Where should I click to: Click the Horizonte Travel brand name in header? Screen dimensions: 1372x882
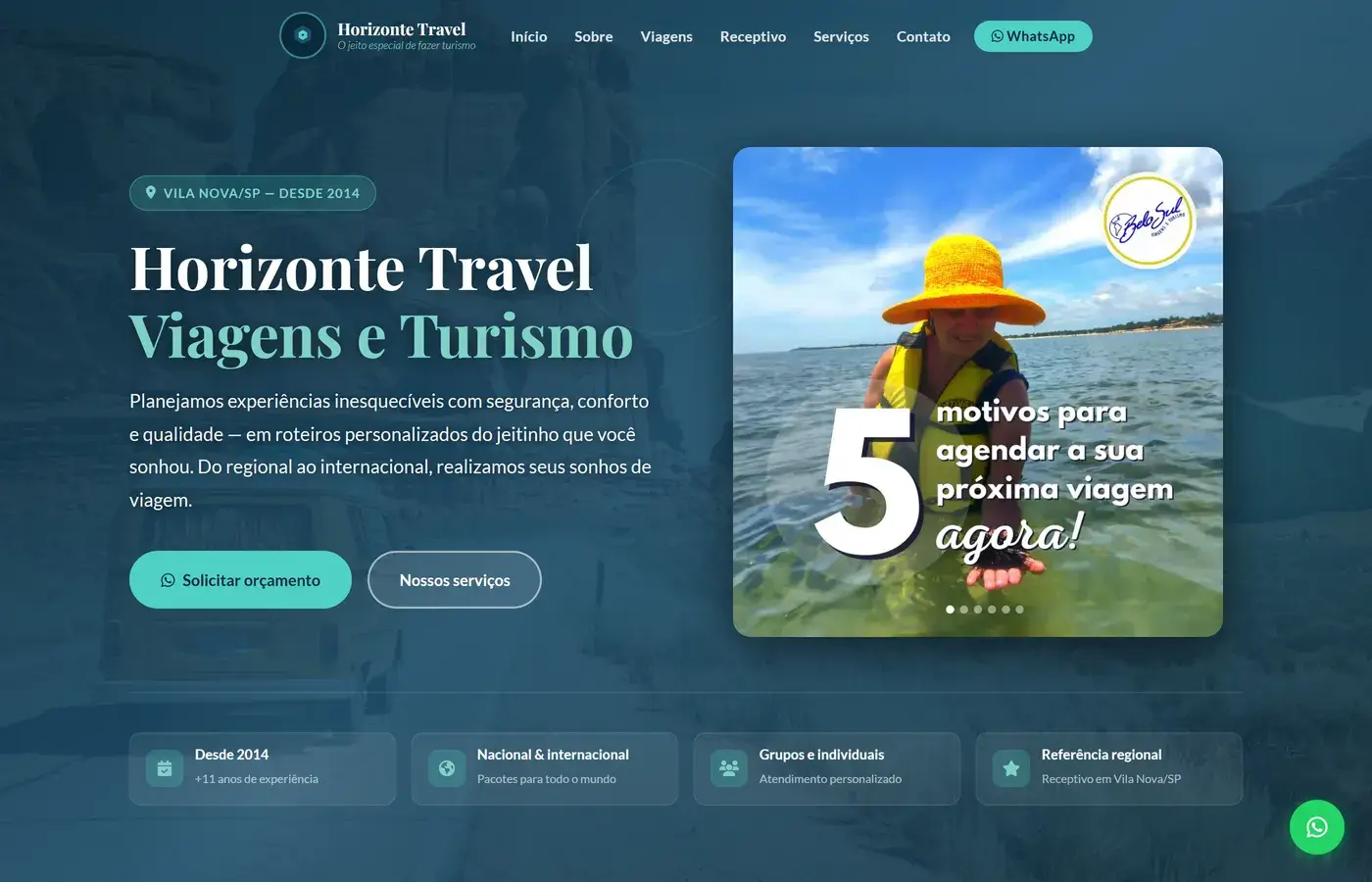[402, 29]
